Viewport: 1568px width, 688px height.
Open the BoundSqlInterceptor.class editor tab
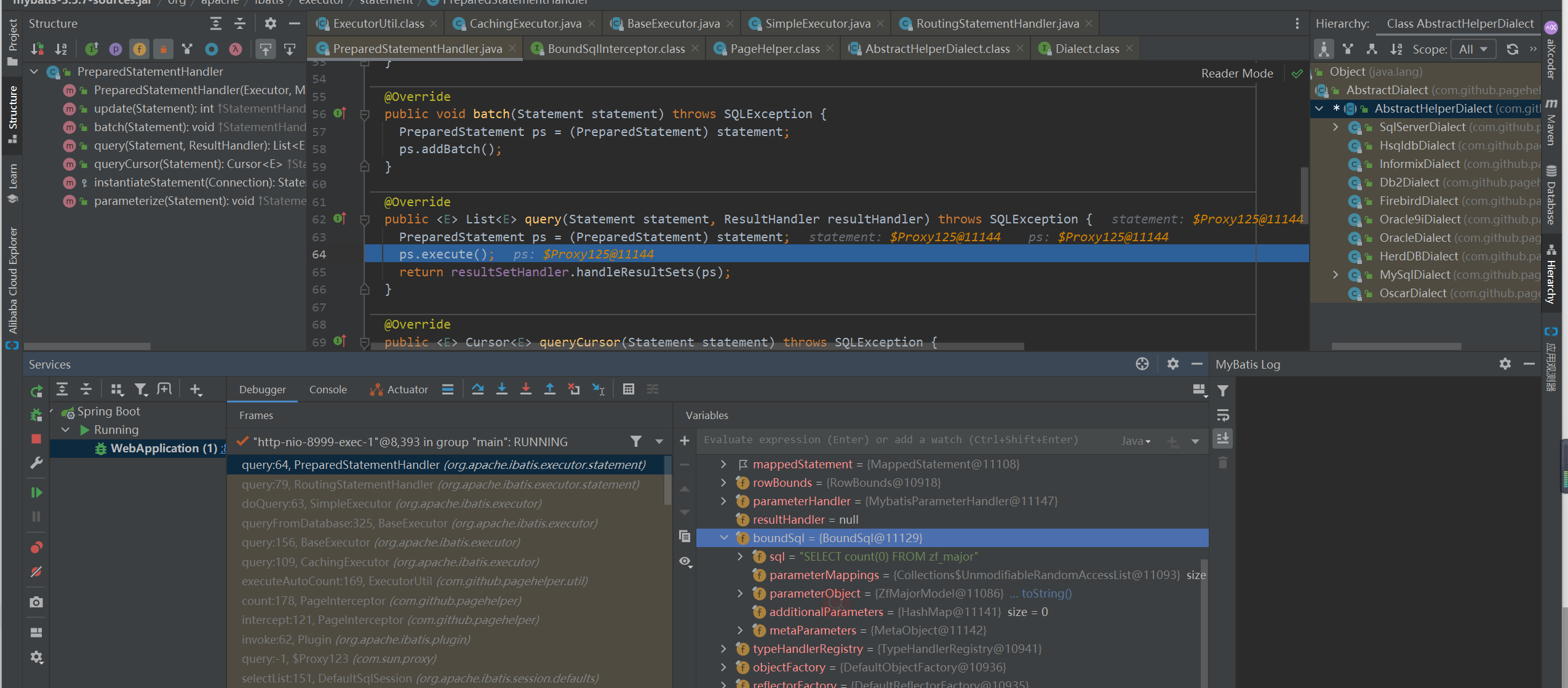[x=616, y=49]
